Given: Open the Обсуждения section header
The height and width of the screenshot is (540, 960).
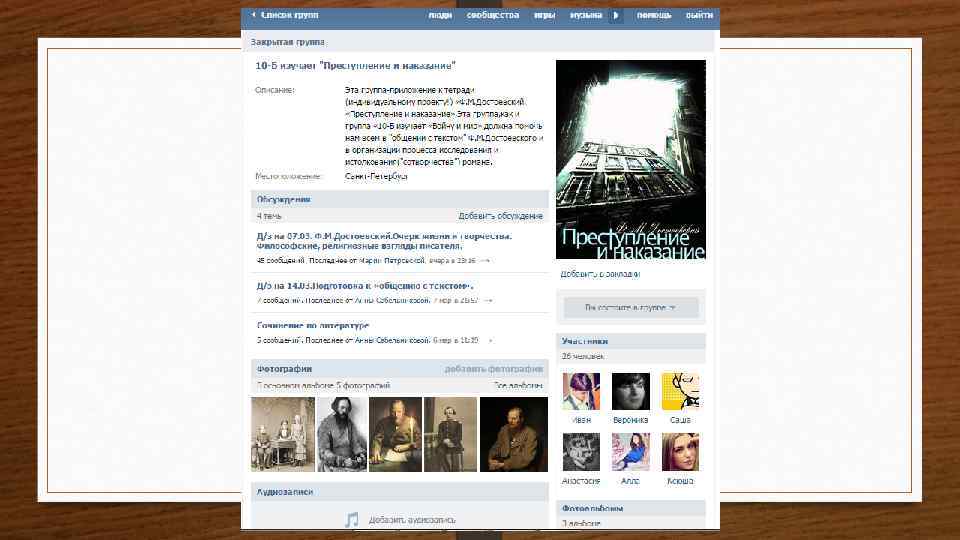Looking at the screenshot, I should tap(400, 200).
